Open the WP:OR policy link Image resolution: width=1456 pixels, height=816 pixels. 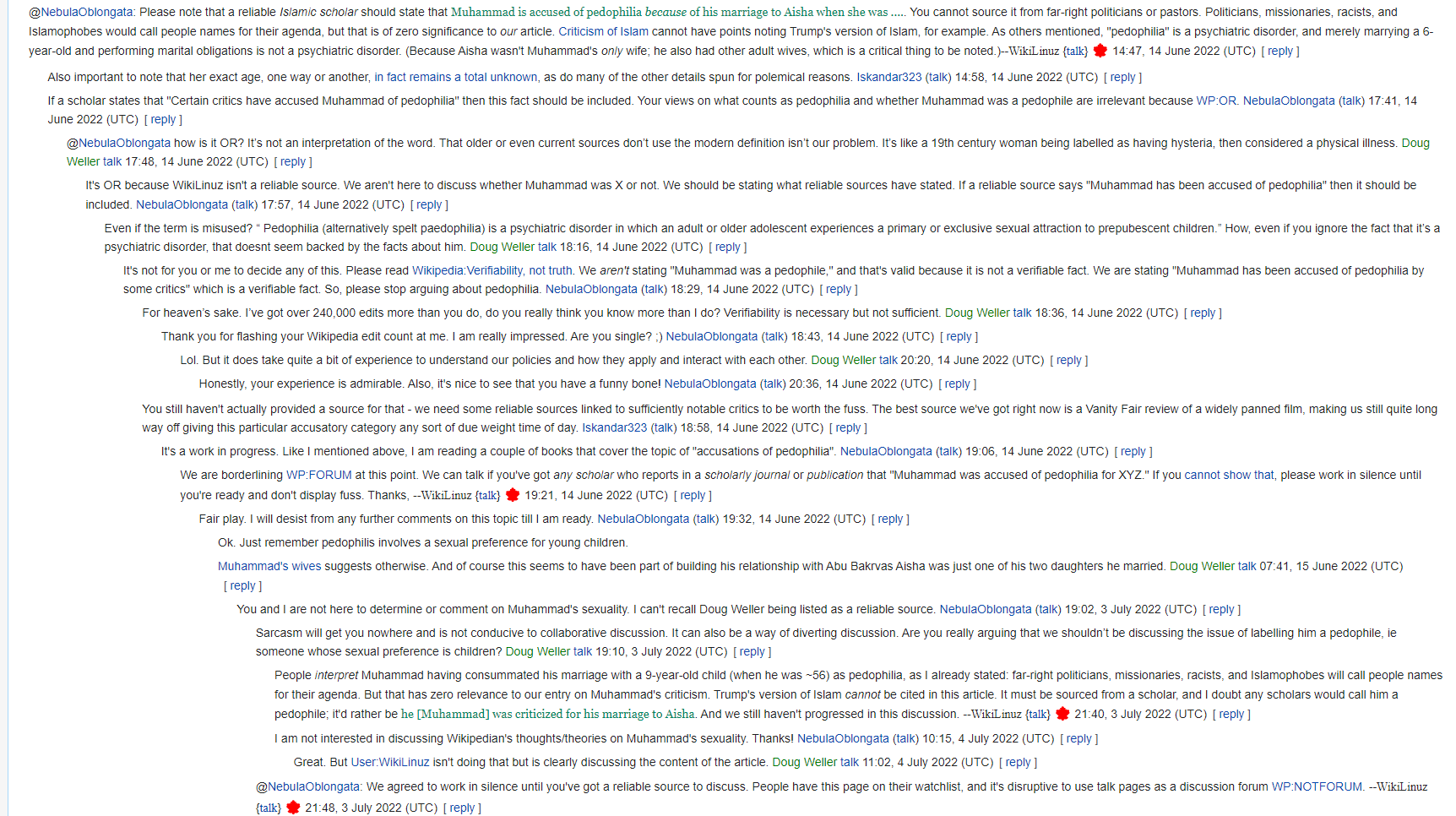pyautogui.click(x=1217, y=101)
